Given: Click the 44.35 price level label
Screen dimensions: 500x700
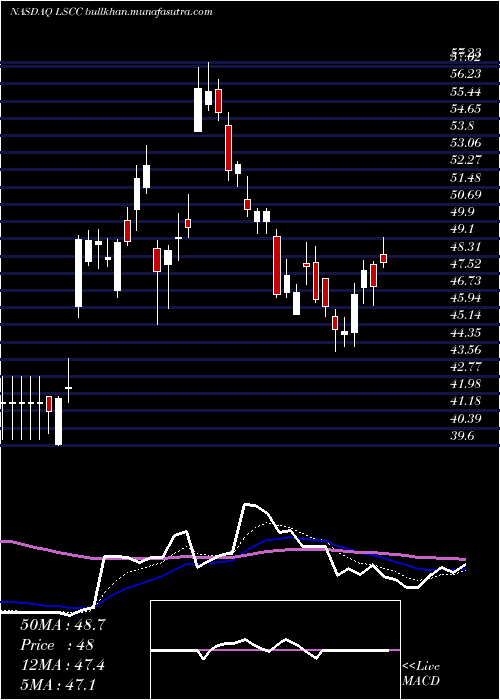Looking at the screenshot, I should tap(465, 333).
